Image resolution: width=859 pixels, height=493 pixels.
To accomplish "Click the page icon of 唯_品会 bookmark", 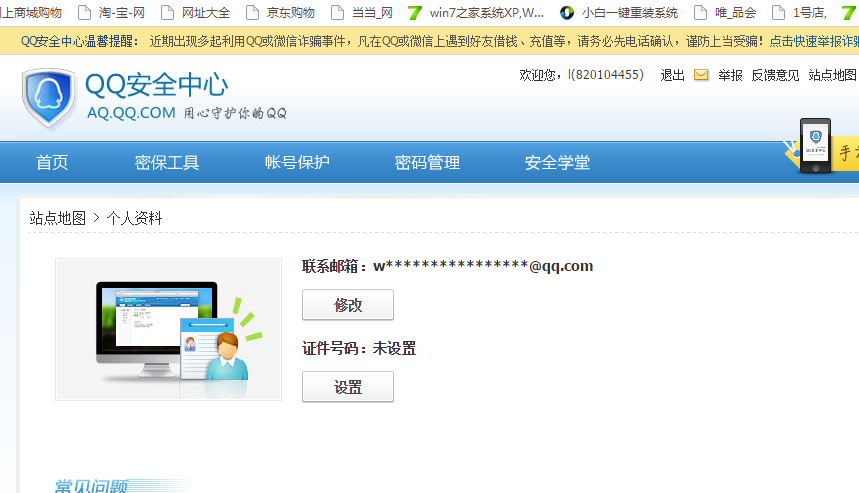I will coord(700,13).
